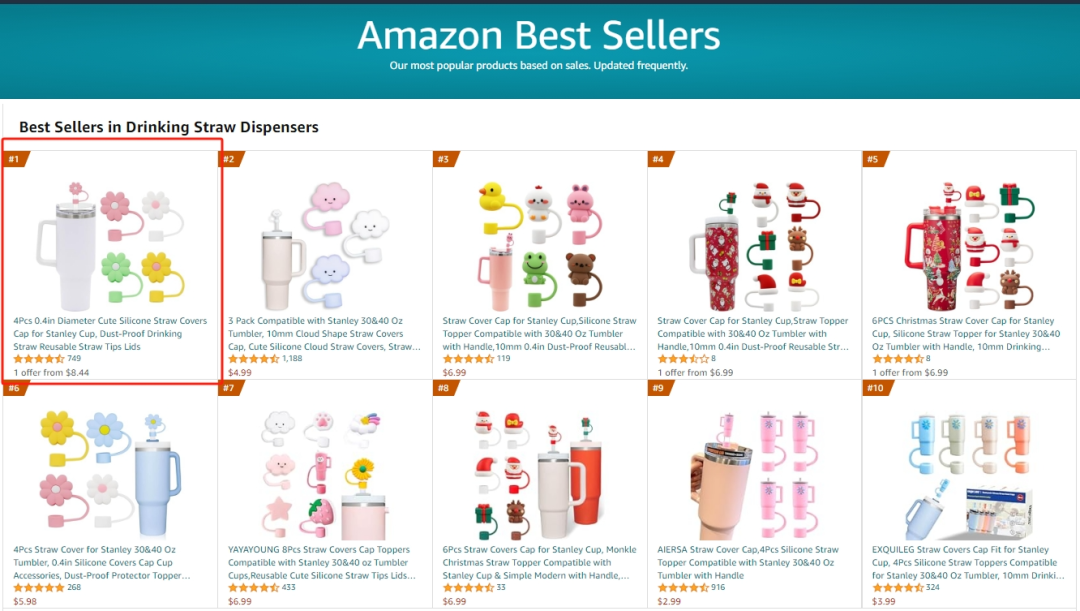Open the #7 YAYAYOUNG 8Pcs straw covers image

(325, 475)
